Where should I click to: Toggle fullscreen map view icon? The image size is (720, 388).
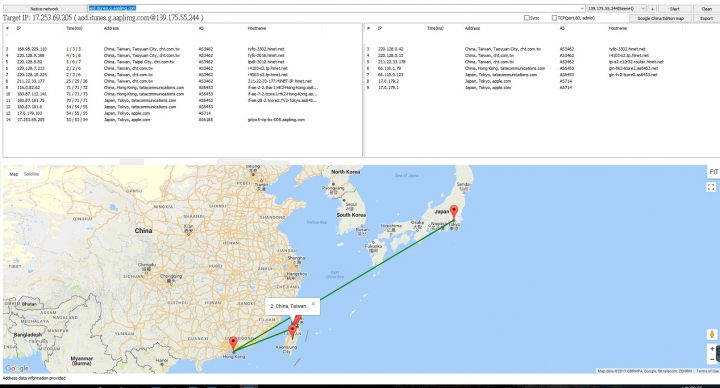[x=711, y=187]
